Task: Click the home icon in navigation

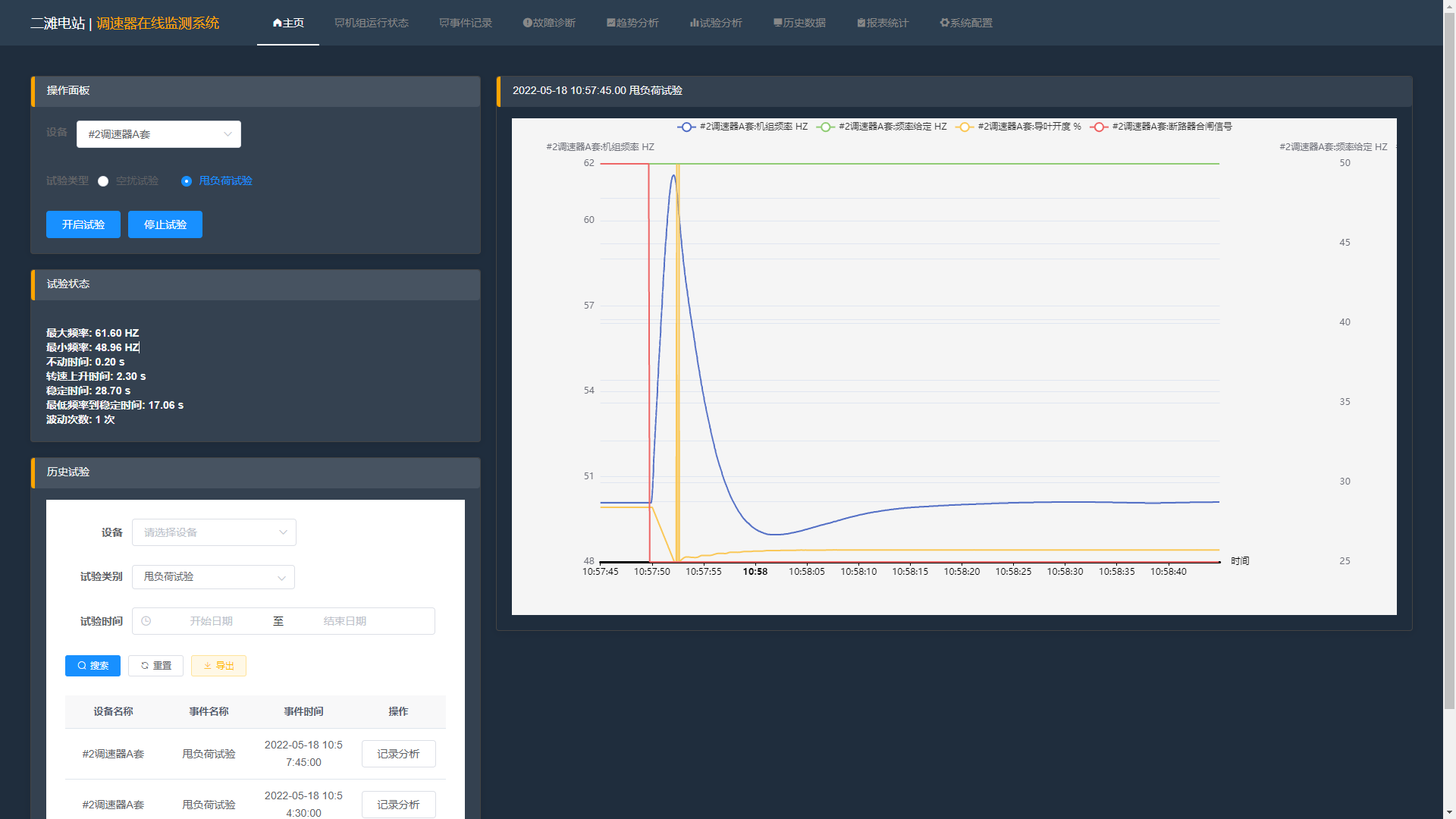Action: (278, 23)
